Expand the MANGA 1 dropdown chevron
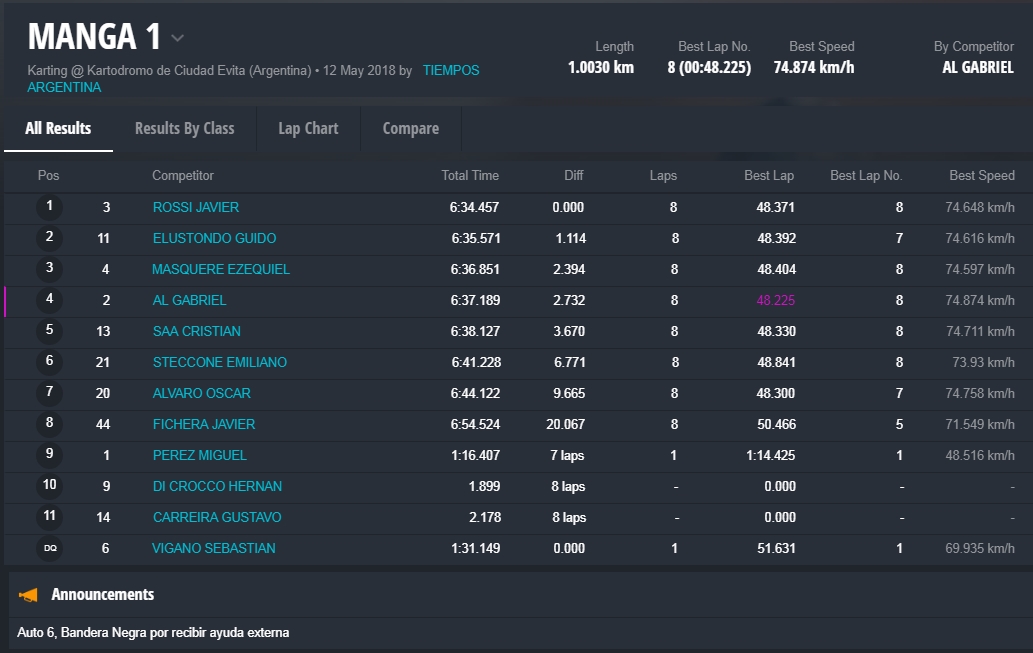The image size is (1033, 653). [178, 39]
